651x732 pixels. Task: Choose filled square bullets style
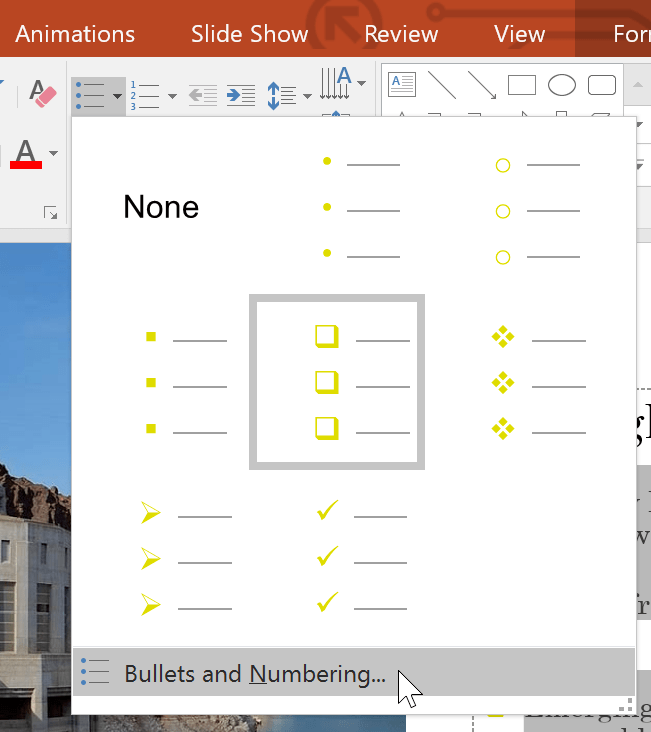coord(161,382)
